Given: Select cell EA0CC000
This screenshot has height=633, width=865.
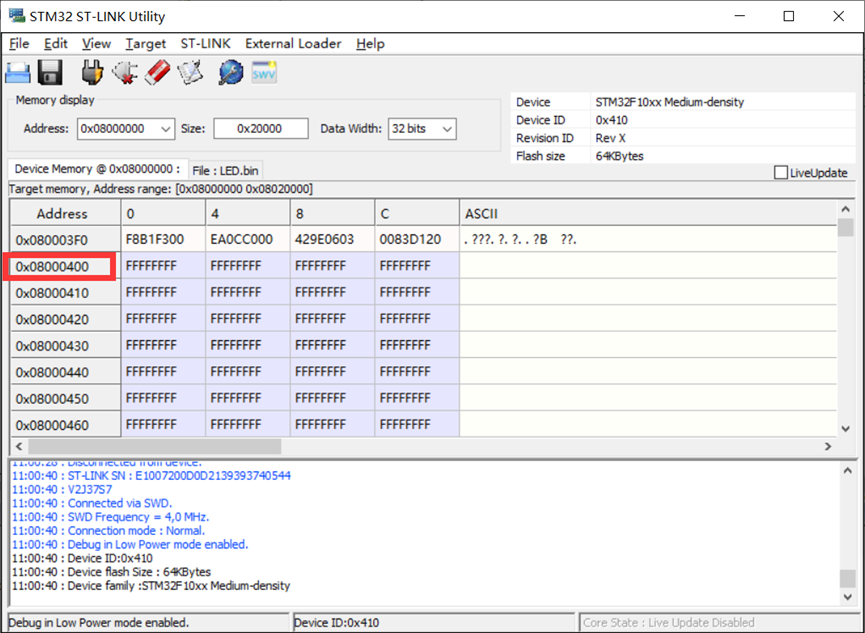Looking at the screenshot, I should (x=248, y=240).
